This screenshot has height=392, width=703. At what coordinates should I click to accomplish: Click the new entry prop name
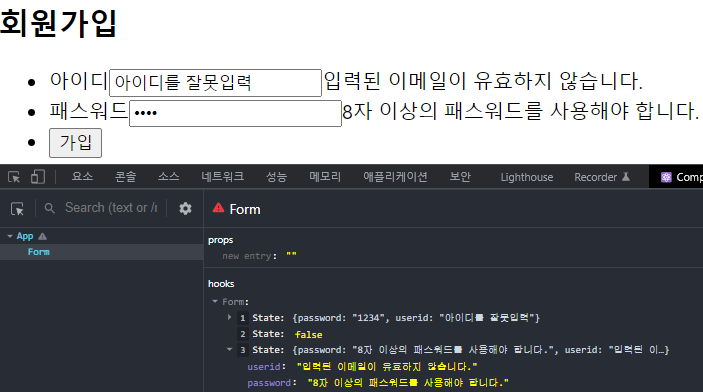(247, 256)
